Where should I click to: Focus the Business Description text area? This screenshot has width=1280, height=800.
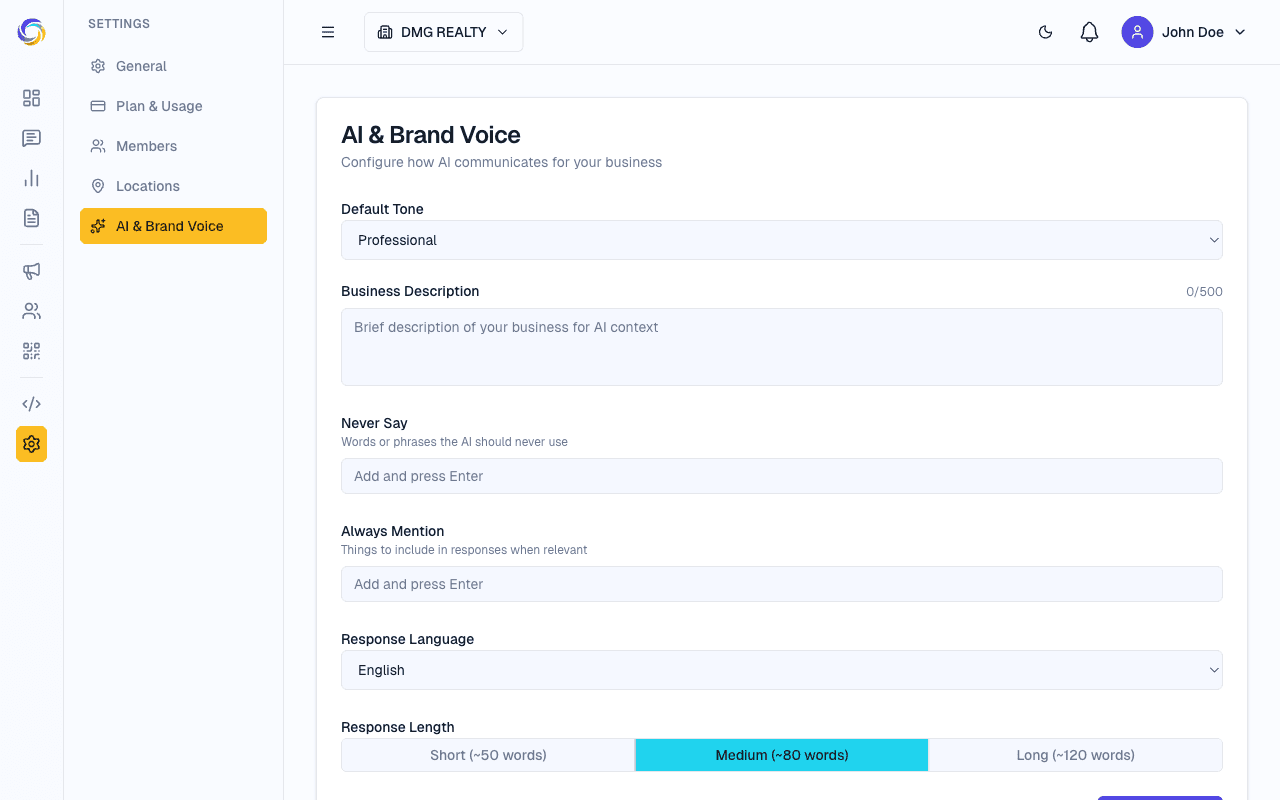click(782, 347)
